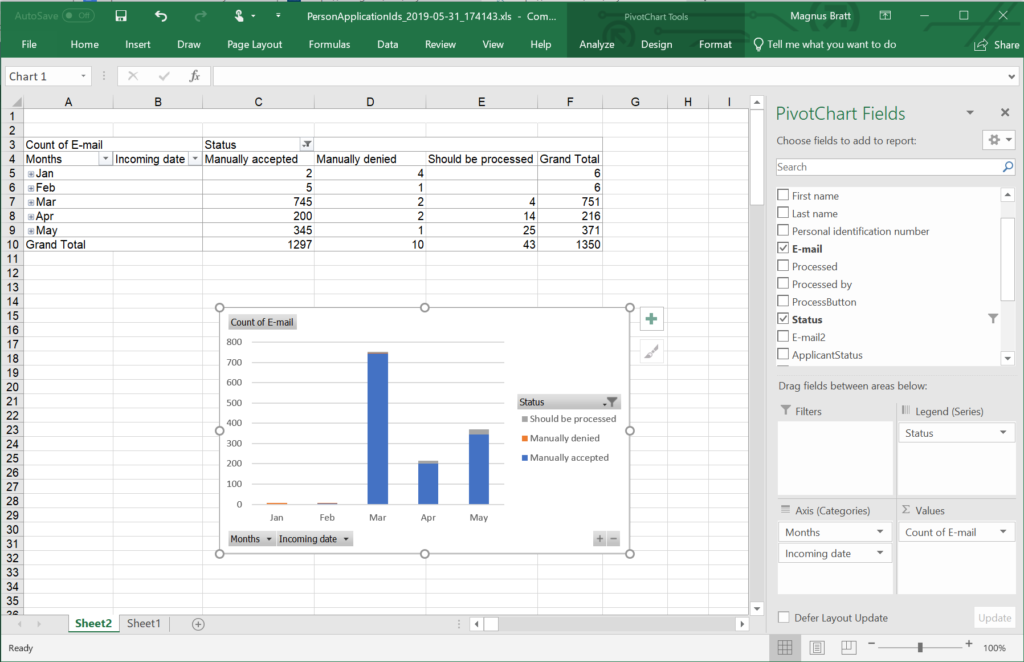The width and height of the screenshot is (1024, 662).
Task: Switch to Page Break Preview in status bar
Action: tap(848, 647)
